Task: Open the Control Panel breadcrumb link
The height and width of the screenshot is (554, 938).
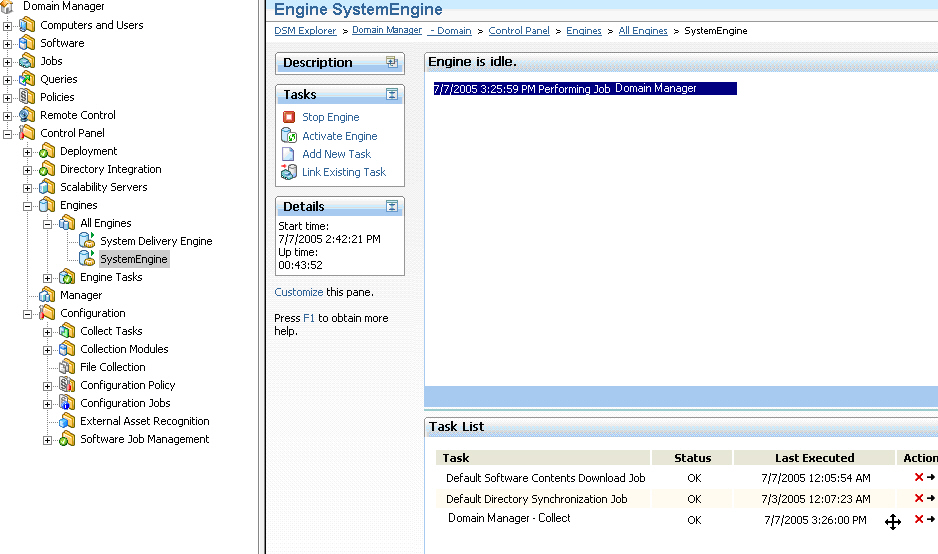Action: (519, 31)
